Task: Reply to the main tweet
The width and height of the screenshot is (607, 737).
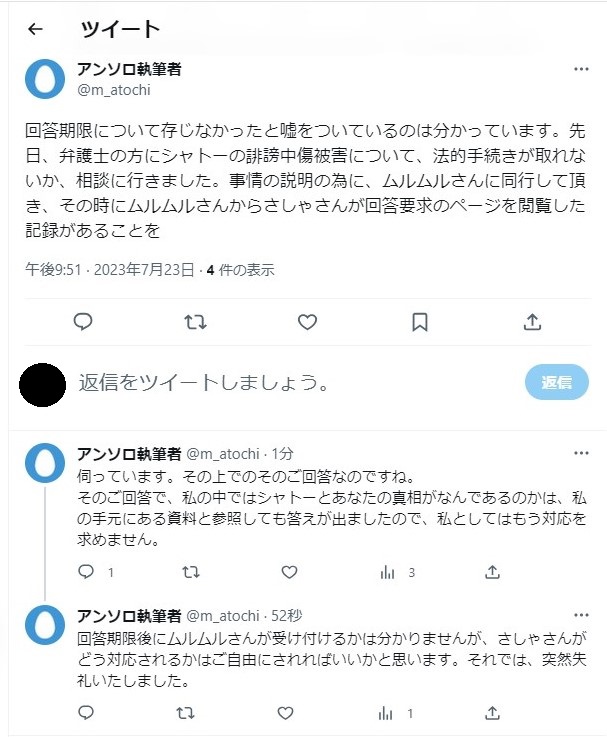Action: pyautogui.click(x=83, y=321)
